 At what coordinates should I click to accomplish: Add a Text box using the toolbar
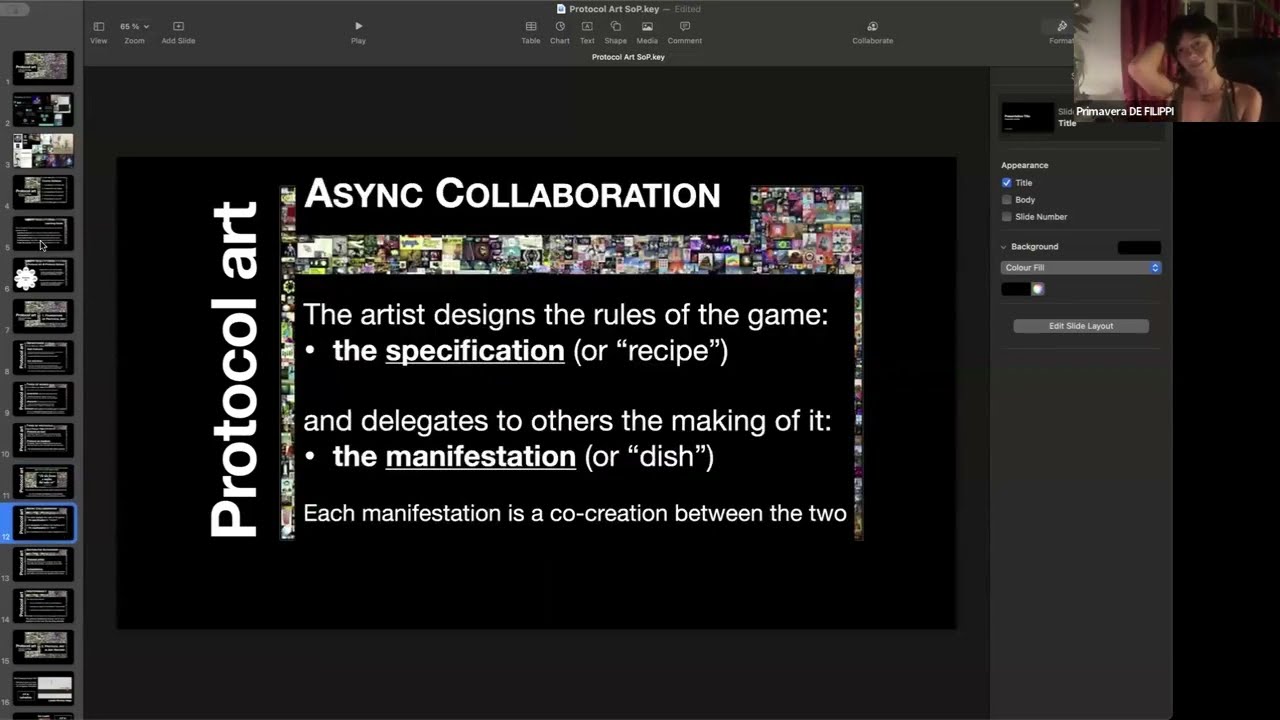coord(587,32)
